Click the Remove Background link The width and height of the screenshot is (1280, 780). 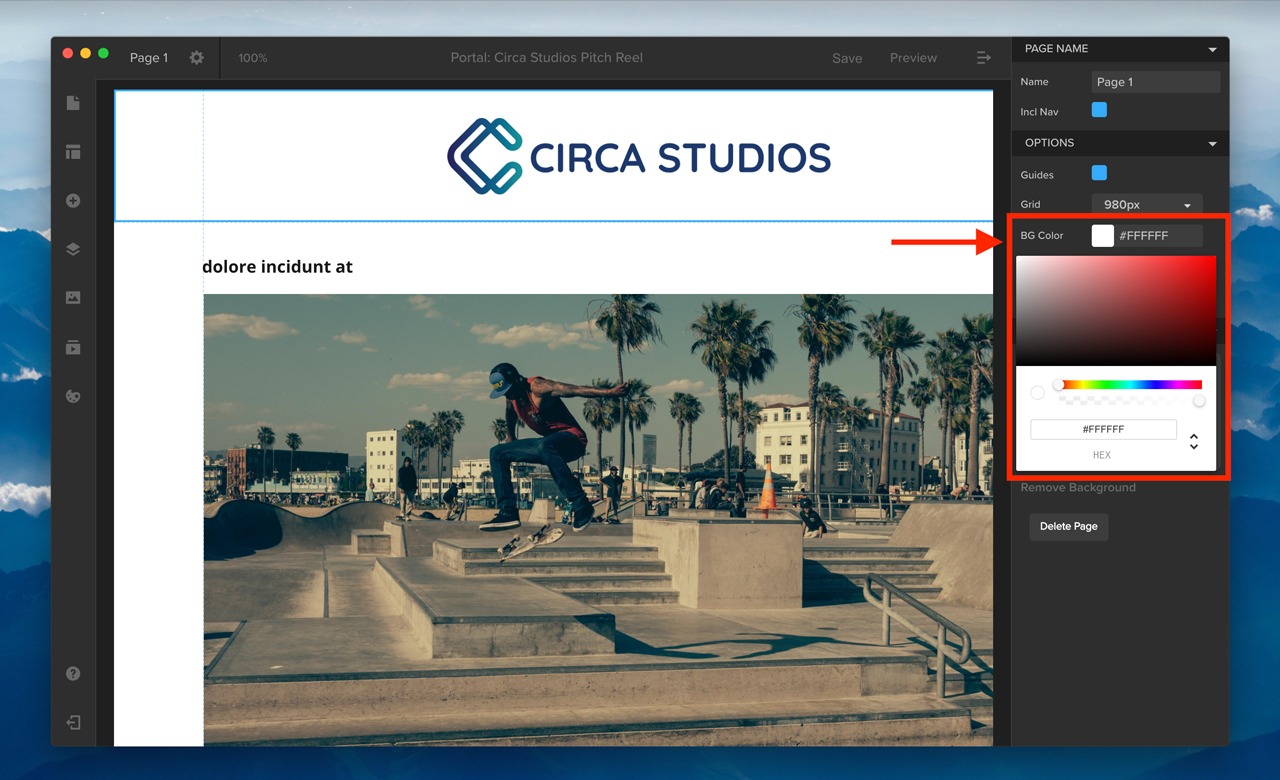1078,487
